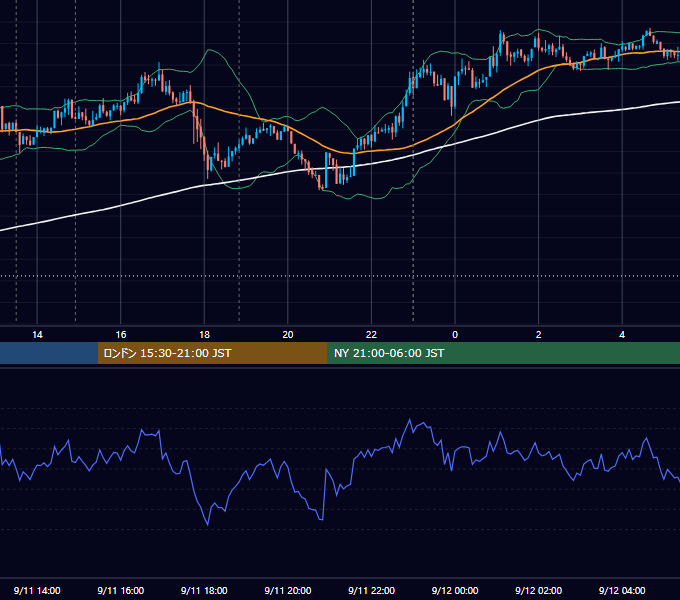Click the 22 hour label on price chart axis
Screen dimensions: 680x600
[371, 335]
